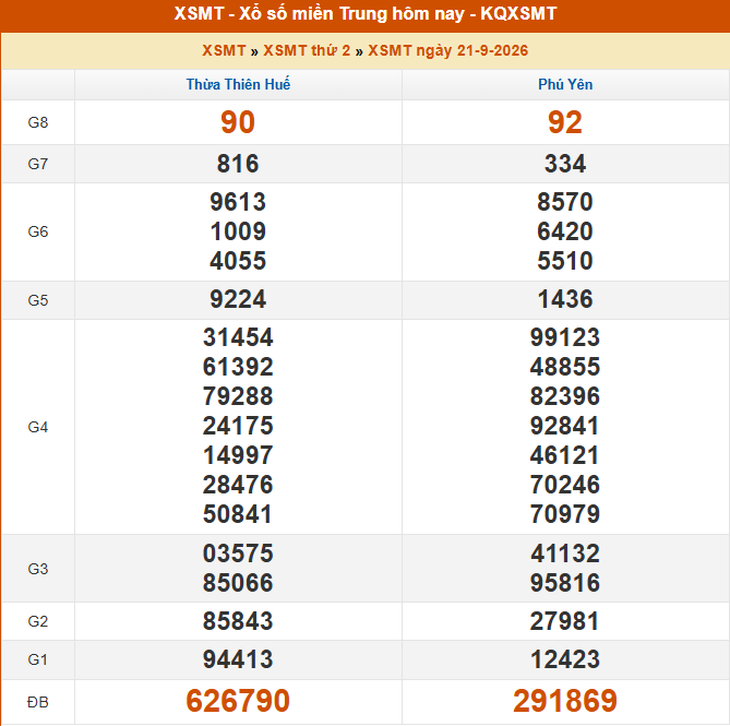The image size is (730, 726).
Task: Open the Thừa Thiên Huế province link
Action: [238, 84]
